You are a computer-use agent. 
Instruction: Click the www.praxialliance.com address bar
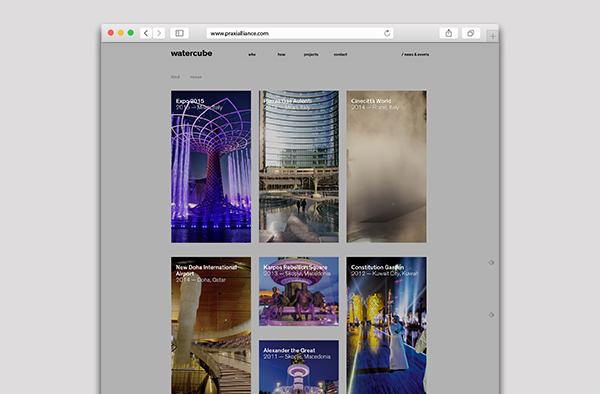pos(300,33)
